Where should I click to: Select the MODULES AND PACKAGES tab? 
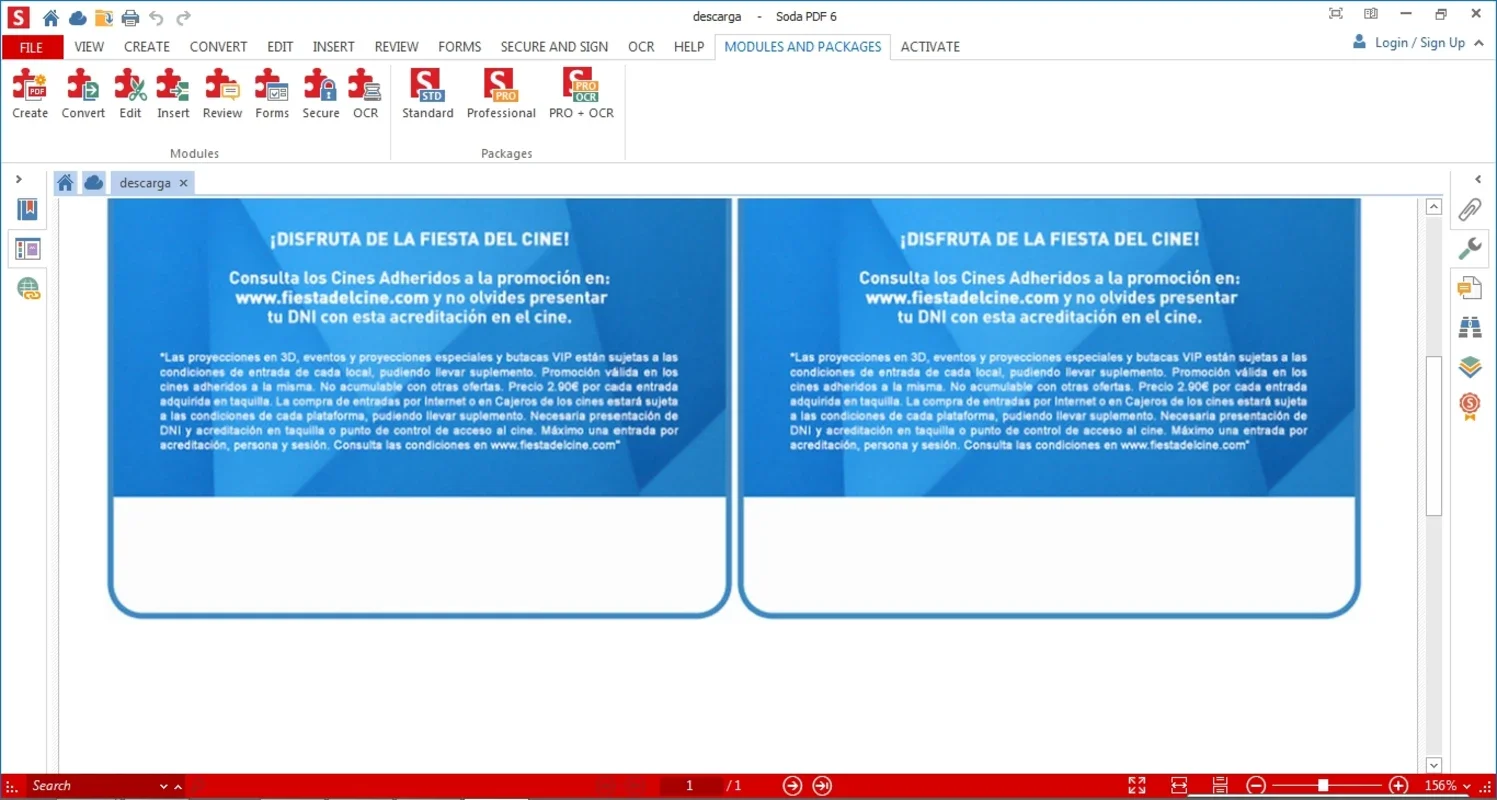pyautogui.click(x=803, y=47)
